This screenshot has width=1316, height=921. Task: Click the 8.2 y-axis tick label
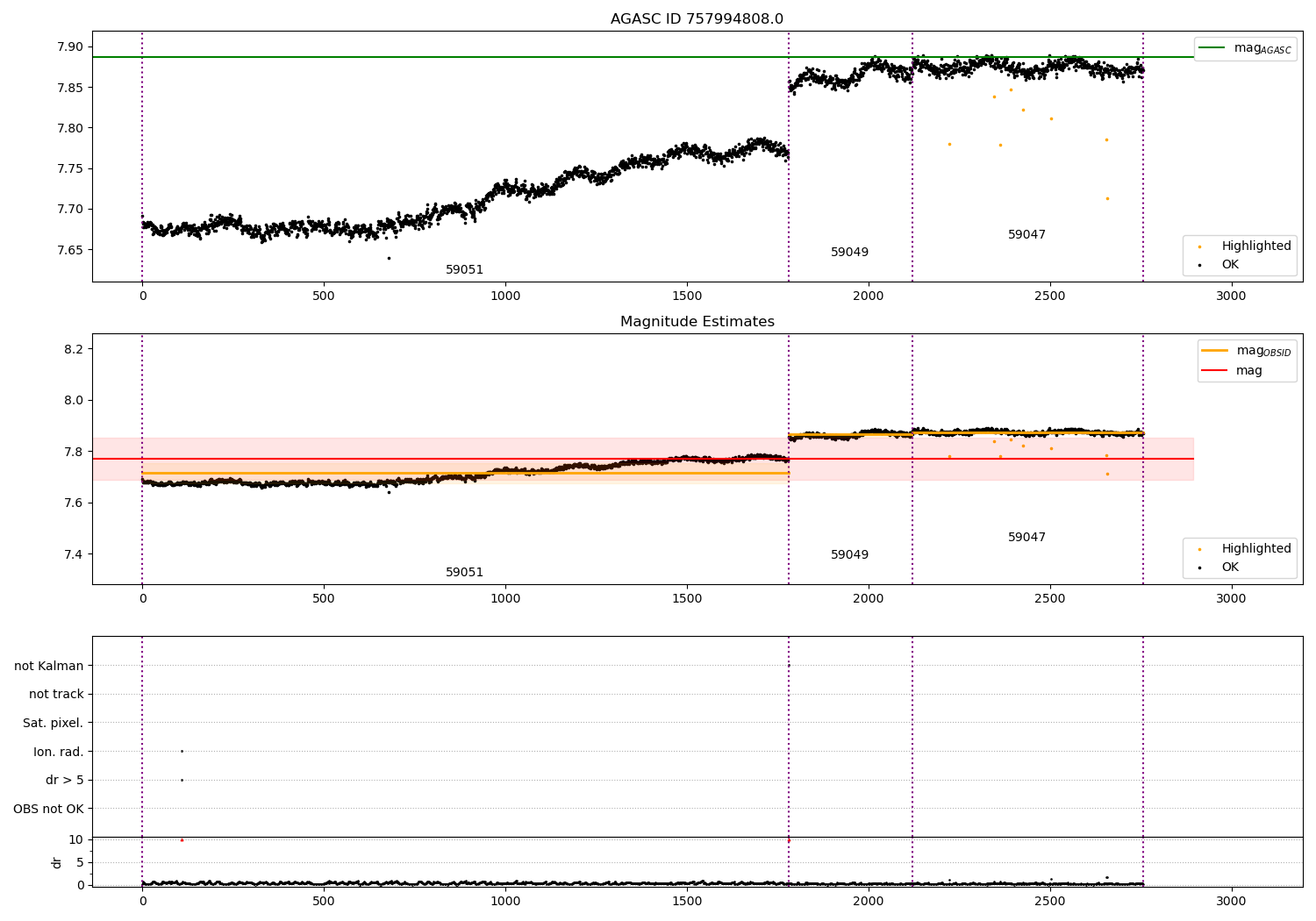pyautogui.click(x=74, y=349)
